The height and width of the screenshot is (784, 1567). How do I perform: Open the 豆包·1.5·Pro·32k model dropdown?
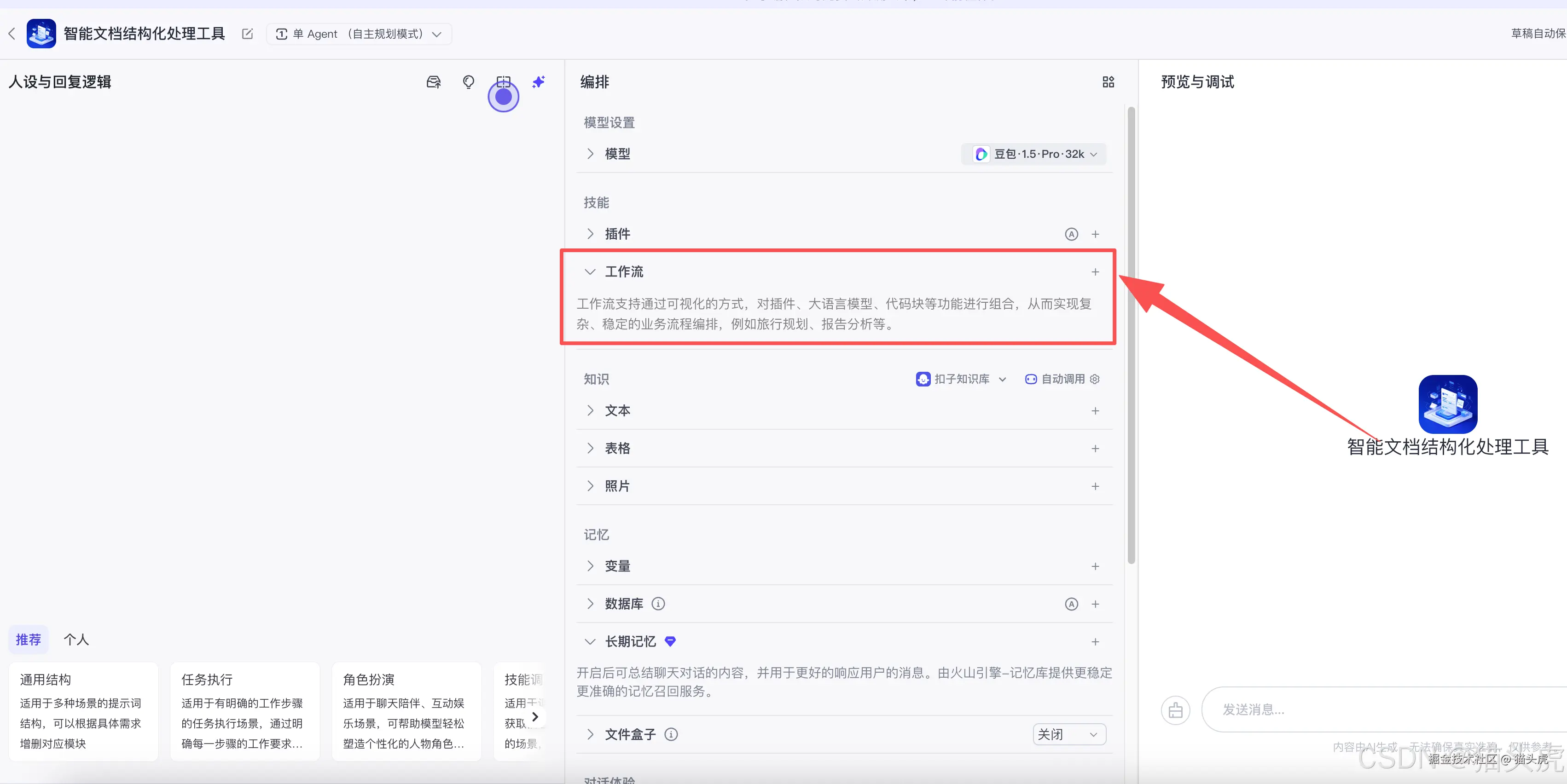pyautogui.click(x=1033, y=154)
